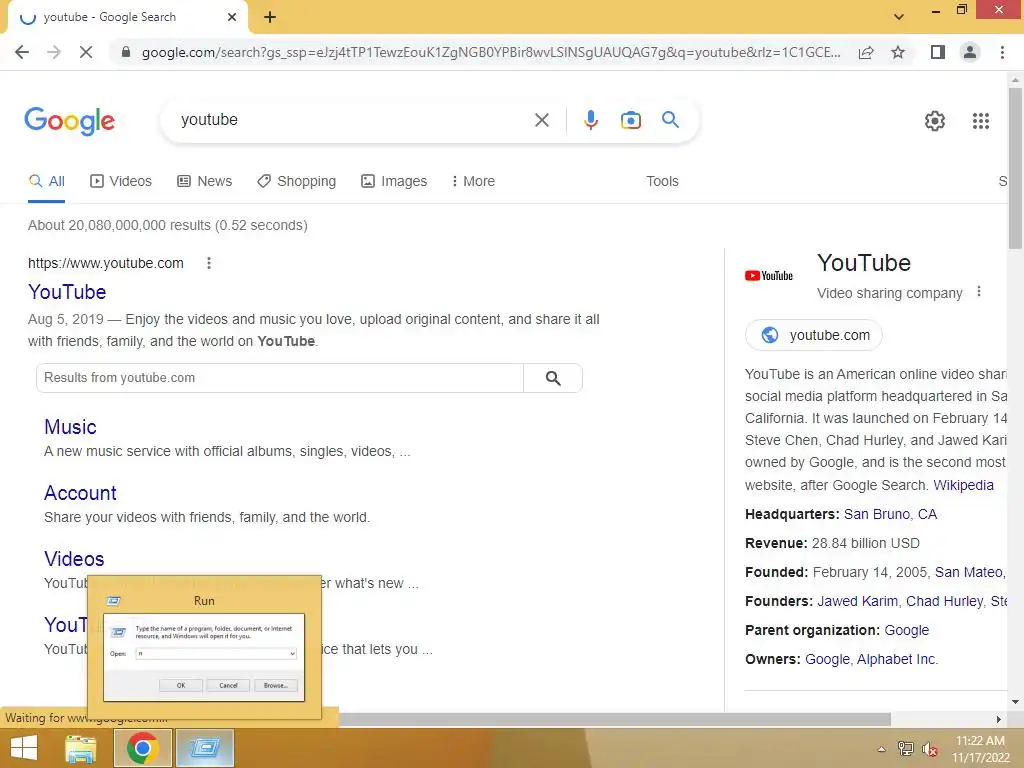Screen dimensions: 1024x768
Task: Open the YouTube main result link
Action: click(67, 292)
